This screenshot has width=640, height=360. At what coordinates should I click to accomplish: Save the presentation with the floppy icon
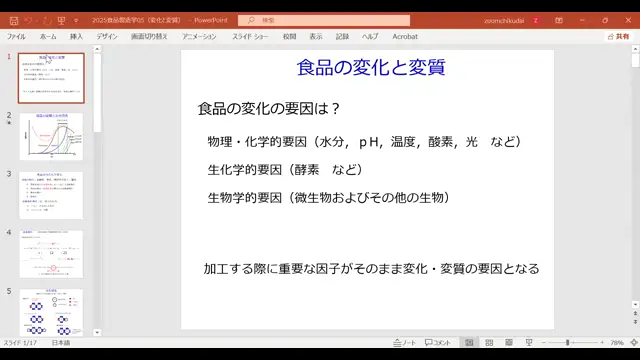coord(14,20)
